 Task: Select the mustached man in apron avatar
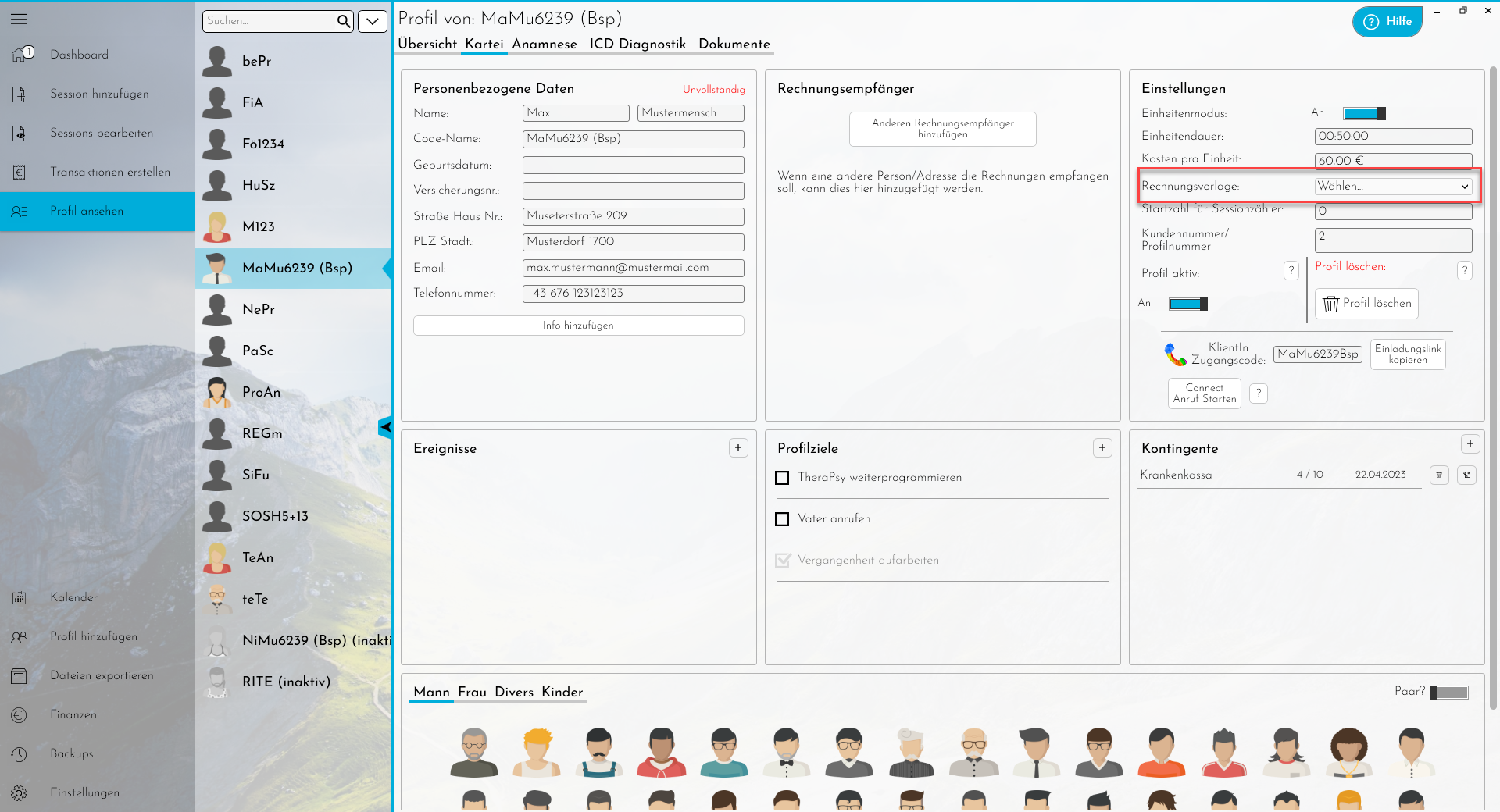point(599,752)
